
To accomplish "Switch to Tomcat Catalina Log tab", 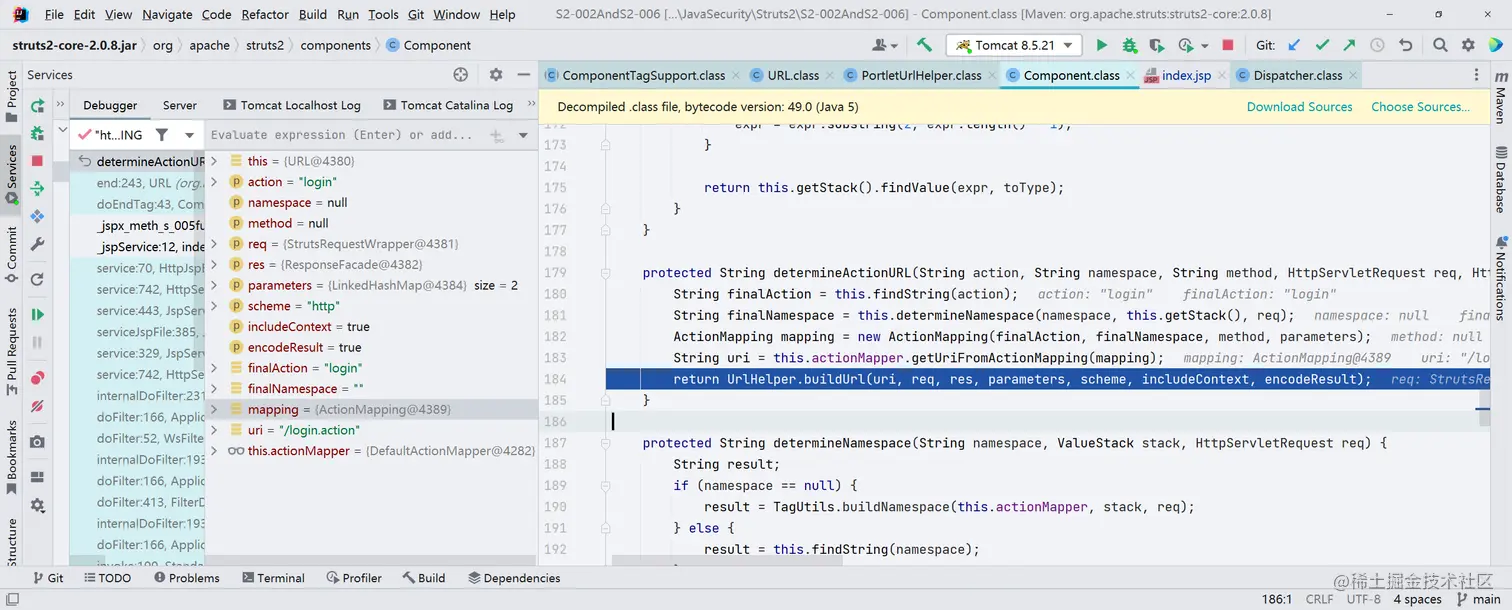I will click(448, 105).
